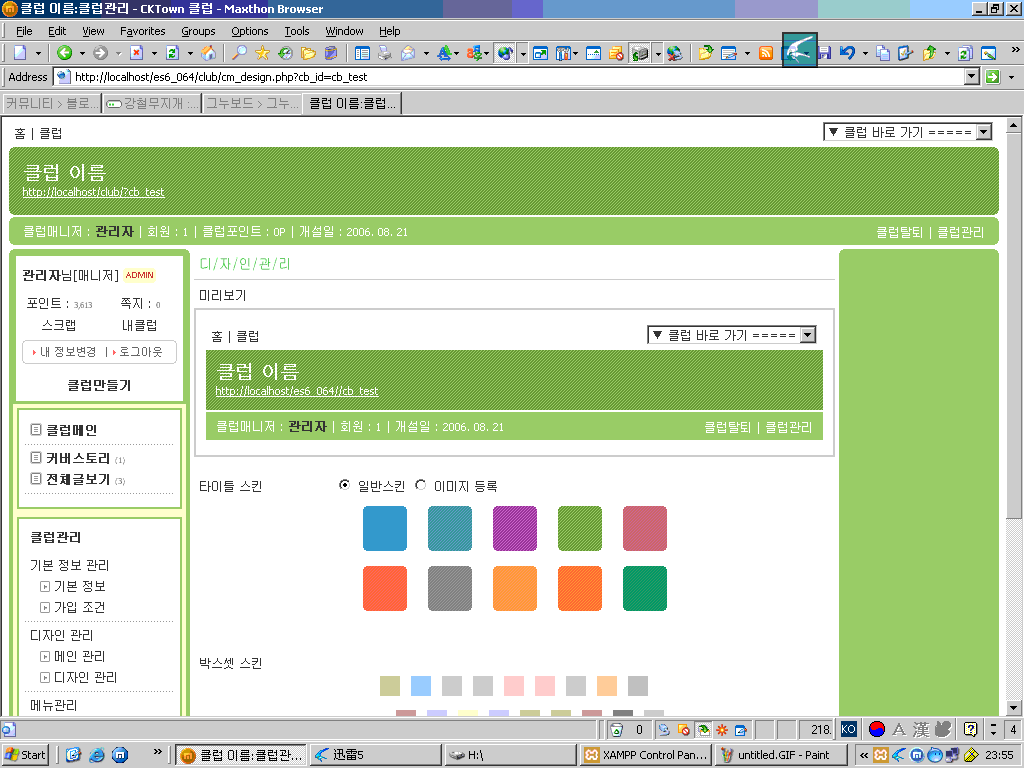The width and height of the screenshot is (1024, 768).
Task: Open the orange RSS feed icon
Action: 766,53
